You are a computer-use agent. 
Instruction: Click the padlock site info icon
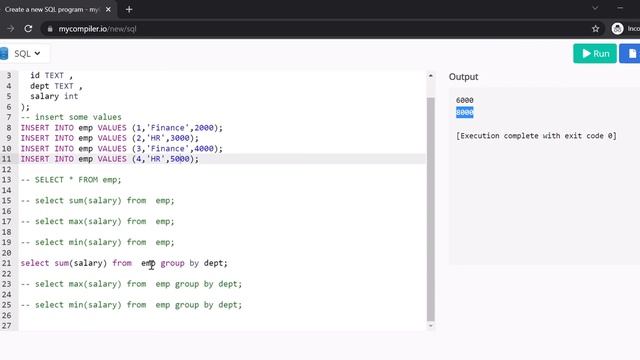tap(50, 29)
